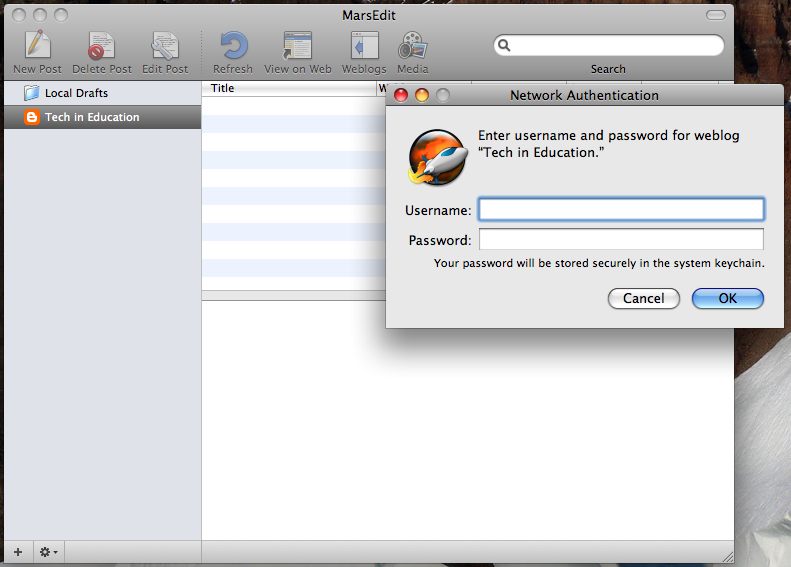
Task: Click the Network Authentication title text
Action: pyautogui.click(x=584, y=95)
